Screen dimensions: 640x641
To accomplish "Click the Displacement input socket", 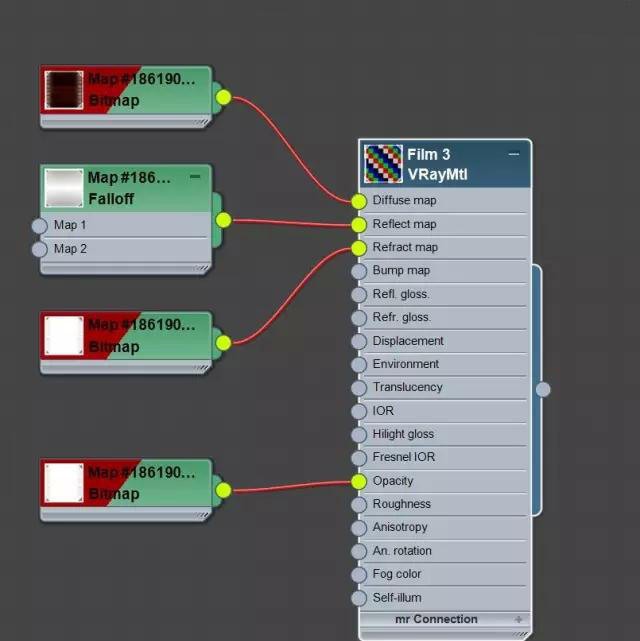I will coord(359,341).
